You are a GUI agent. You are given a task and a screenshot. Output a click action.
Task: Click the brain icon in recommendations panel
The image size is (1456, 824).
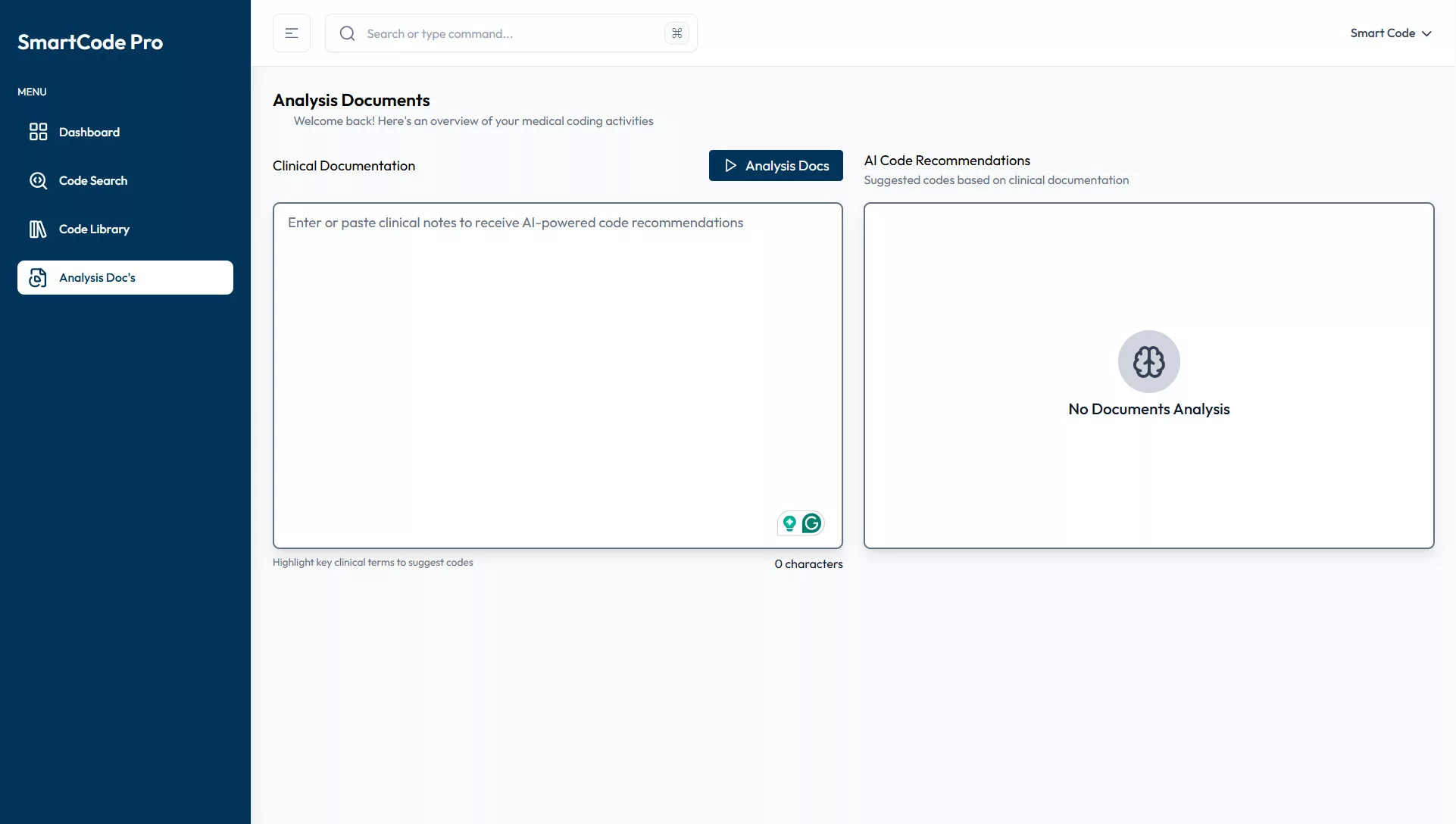click(1148, 361)
